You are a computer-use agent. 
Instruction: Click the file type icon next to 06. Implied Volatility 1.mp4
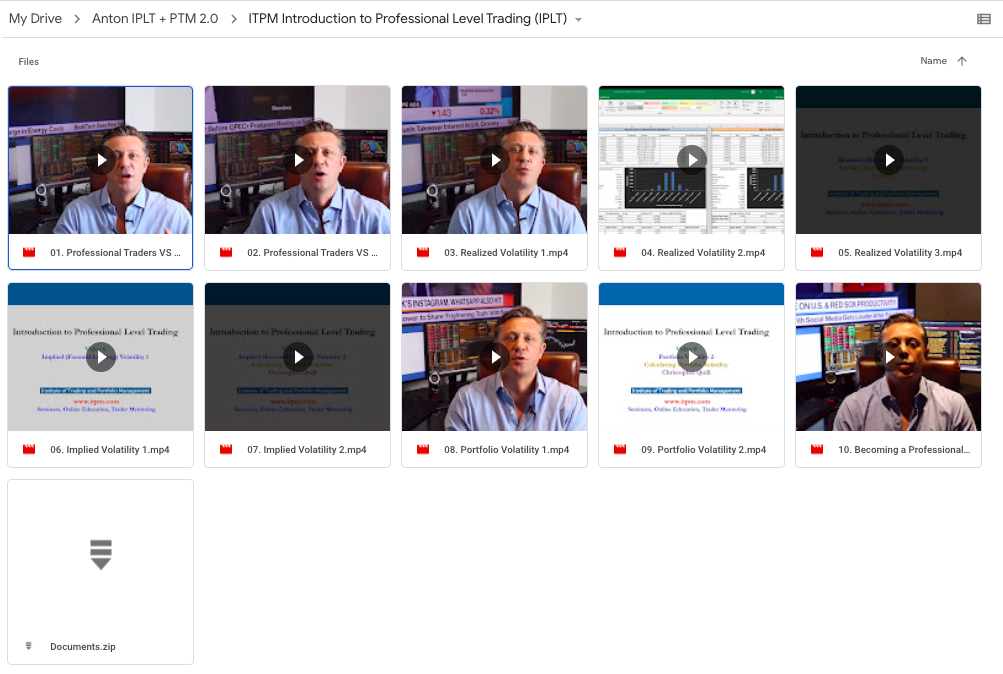point(28,449)
